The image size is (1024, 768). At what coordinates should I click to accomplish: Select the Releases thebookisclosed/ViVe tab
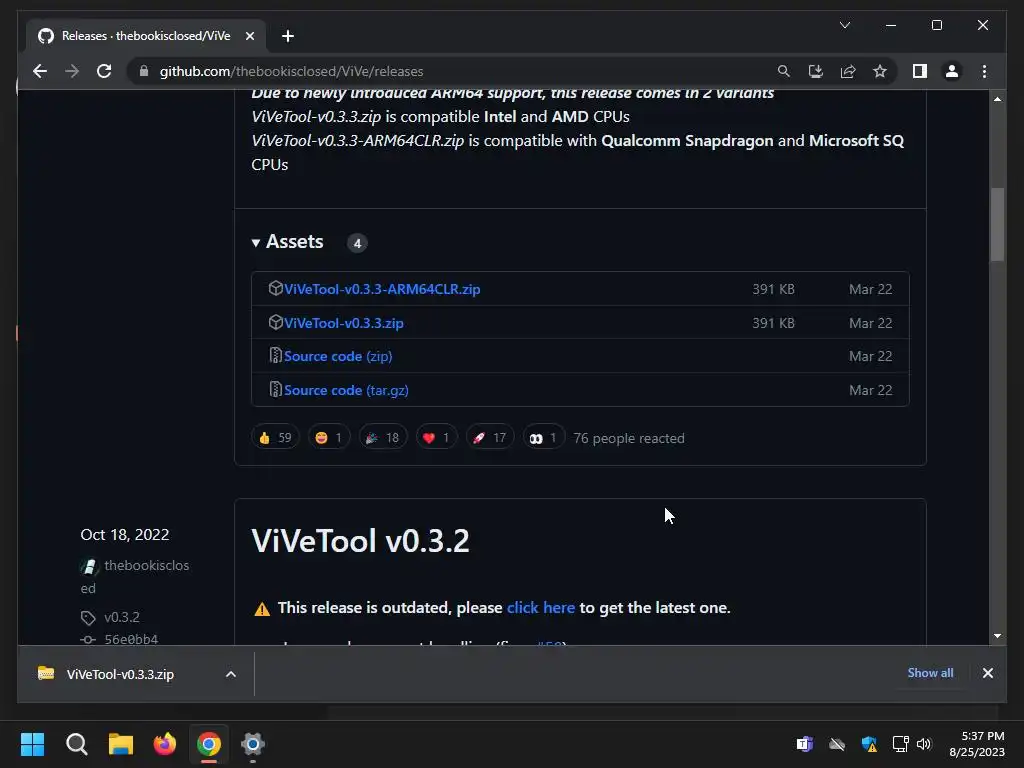coord(146,36)
